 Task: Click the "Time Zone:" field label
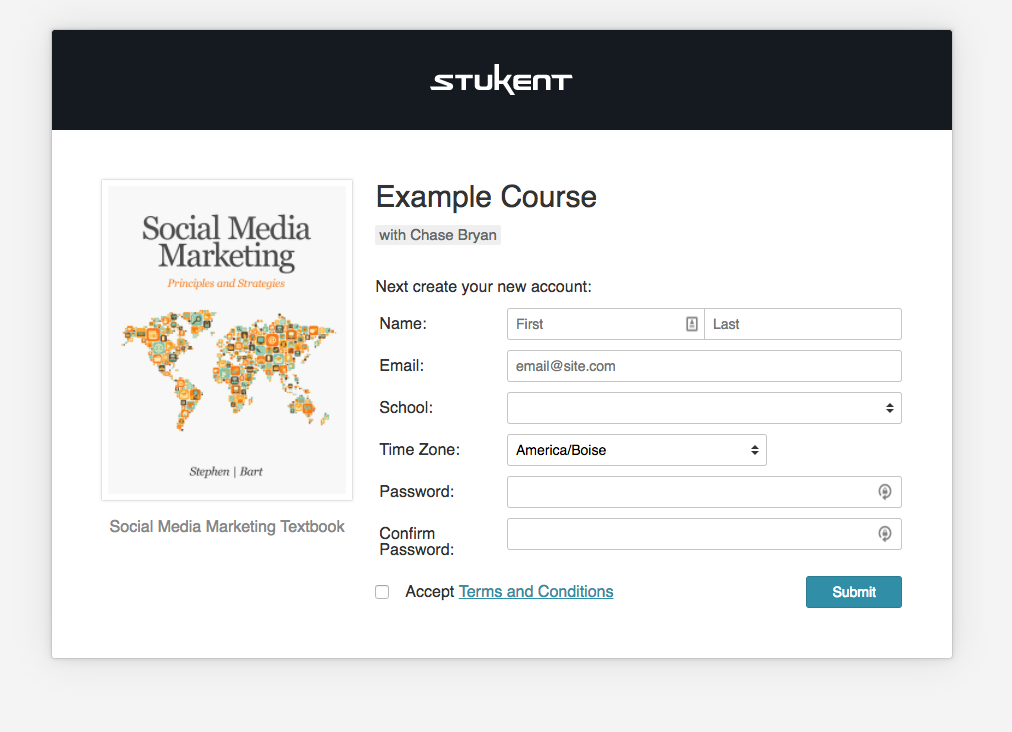420,450
